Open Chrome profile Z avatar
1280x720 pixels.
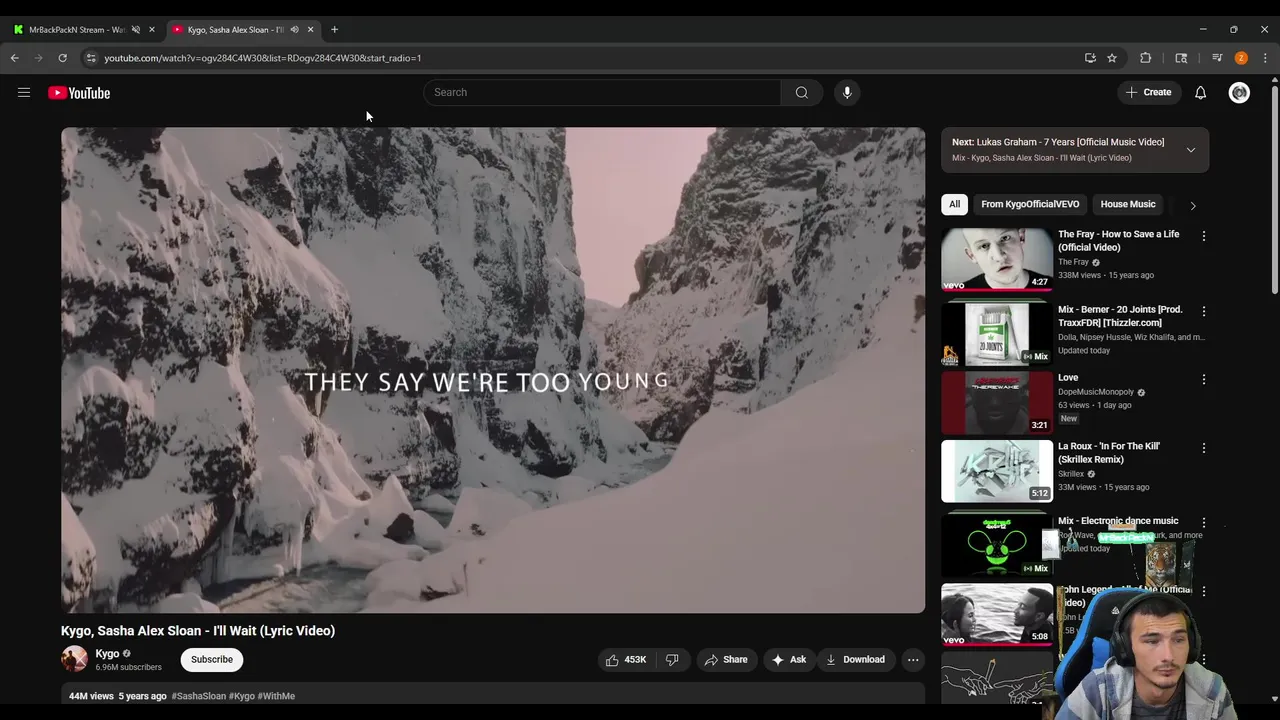coord(1241,58)
